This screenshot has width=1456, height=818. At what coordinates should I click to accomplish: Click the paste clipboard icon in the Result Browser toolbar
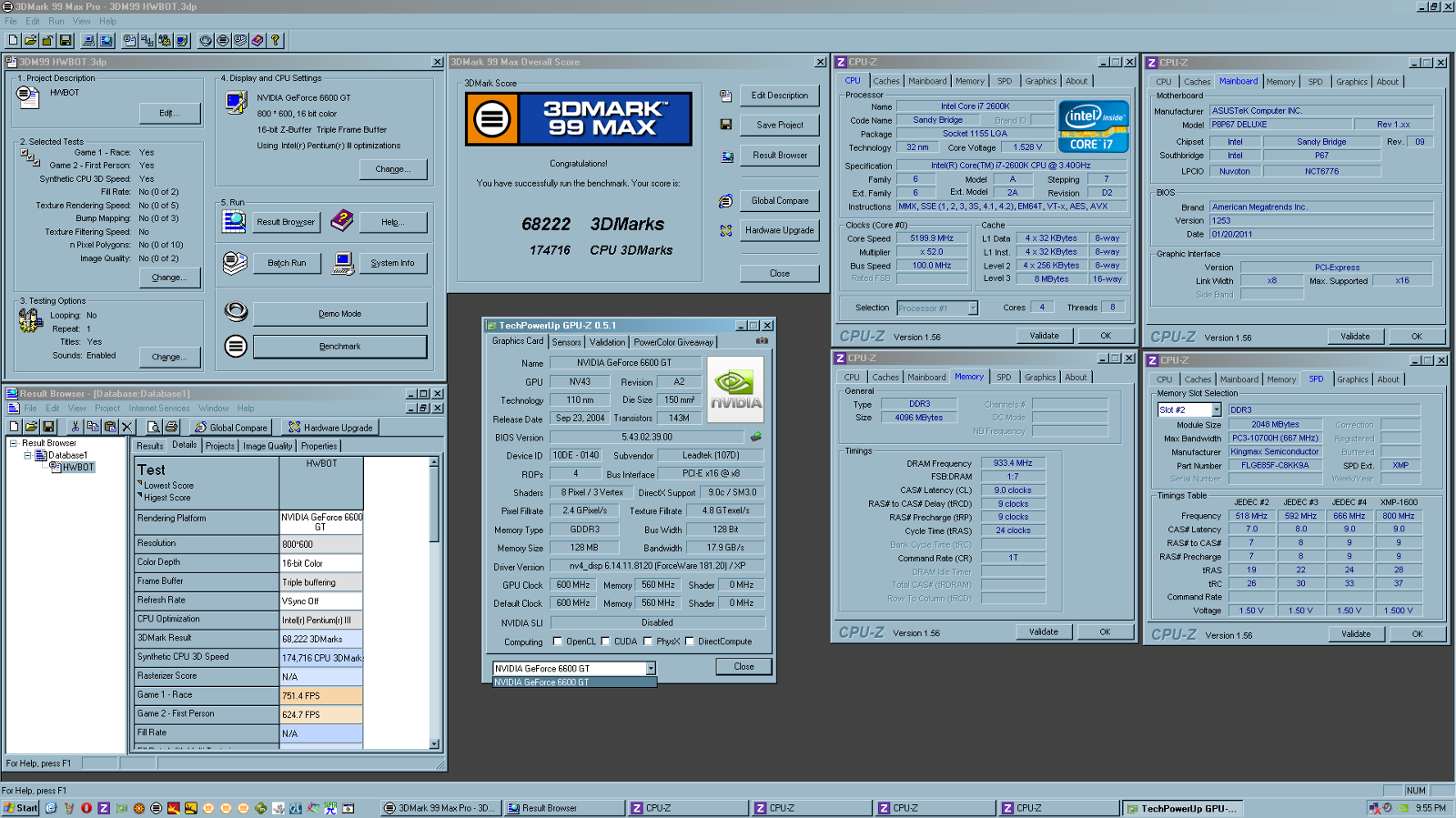[110, 427]
